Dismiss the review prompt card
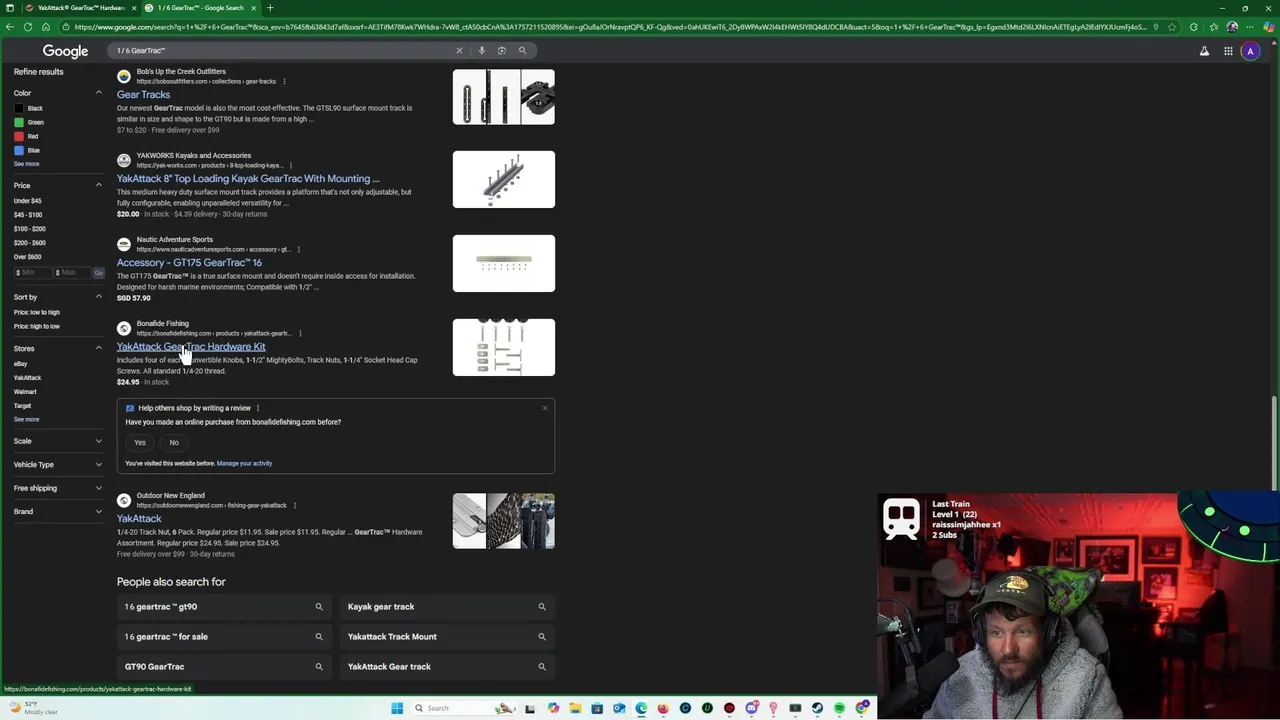This screenshot has width=1280, height=720. pyautogui.click(x=545, y=408)
